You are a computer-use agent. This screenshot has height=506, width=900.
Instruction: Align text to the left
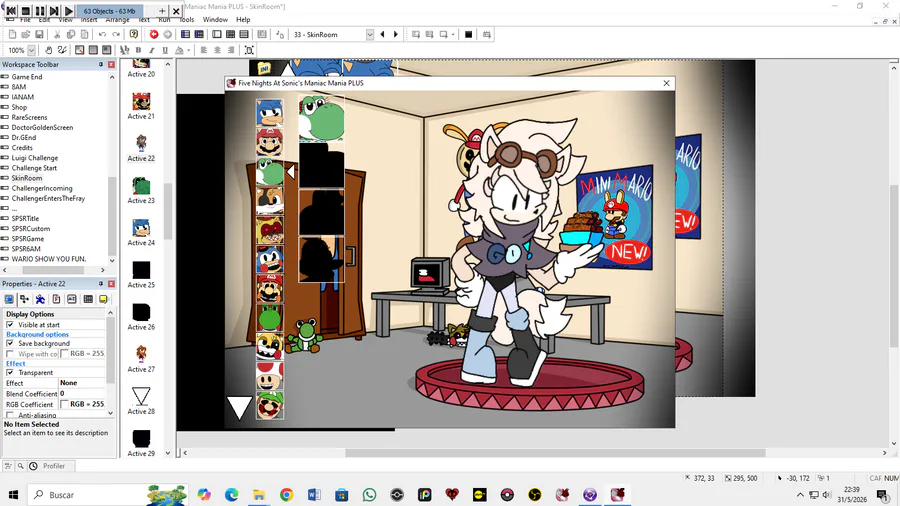click(x=204, y=50)
